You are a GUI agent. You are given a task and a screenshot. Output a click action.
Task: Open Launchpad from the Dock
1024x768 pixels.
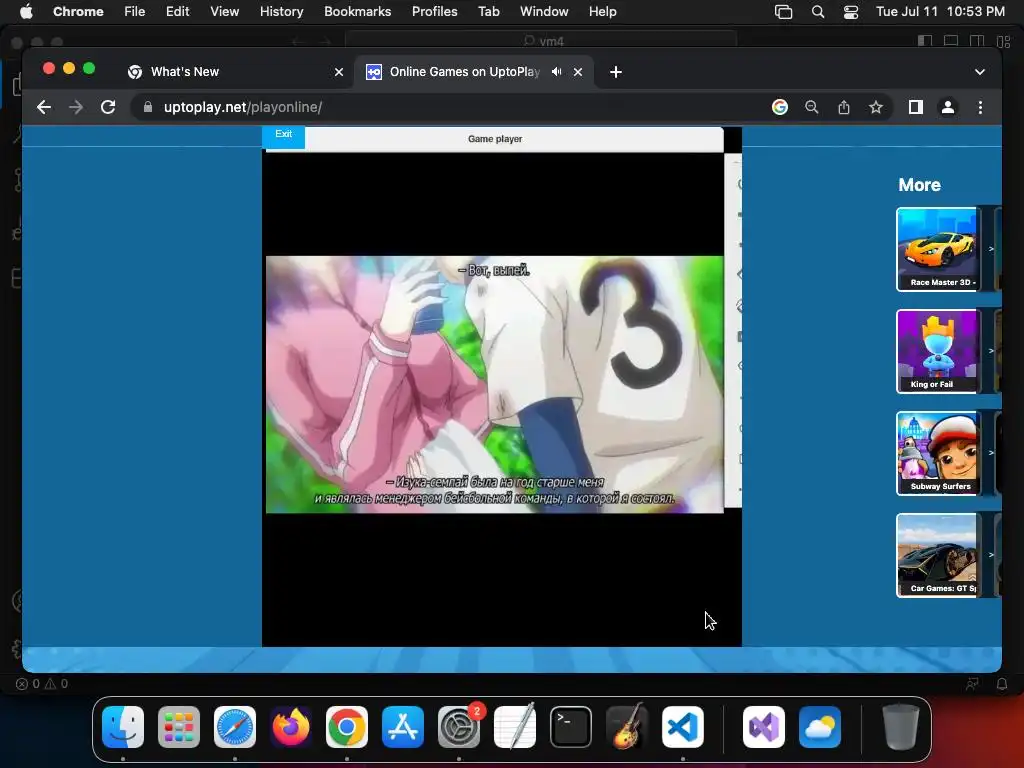coord(179,727)
